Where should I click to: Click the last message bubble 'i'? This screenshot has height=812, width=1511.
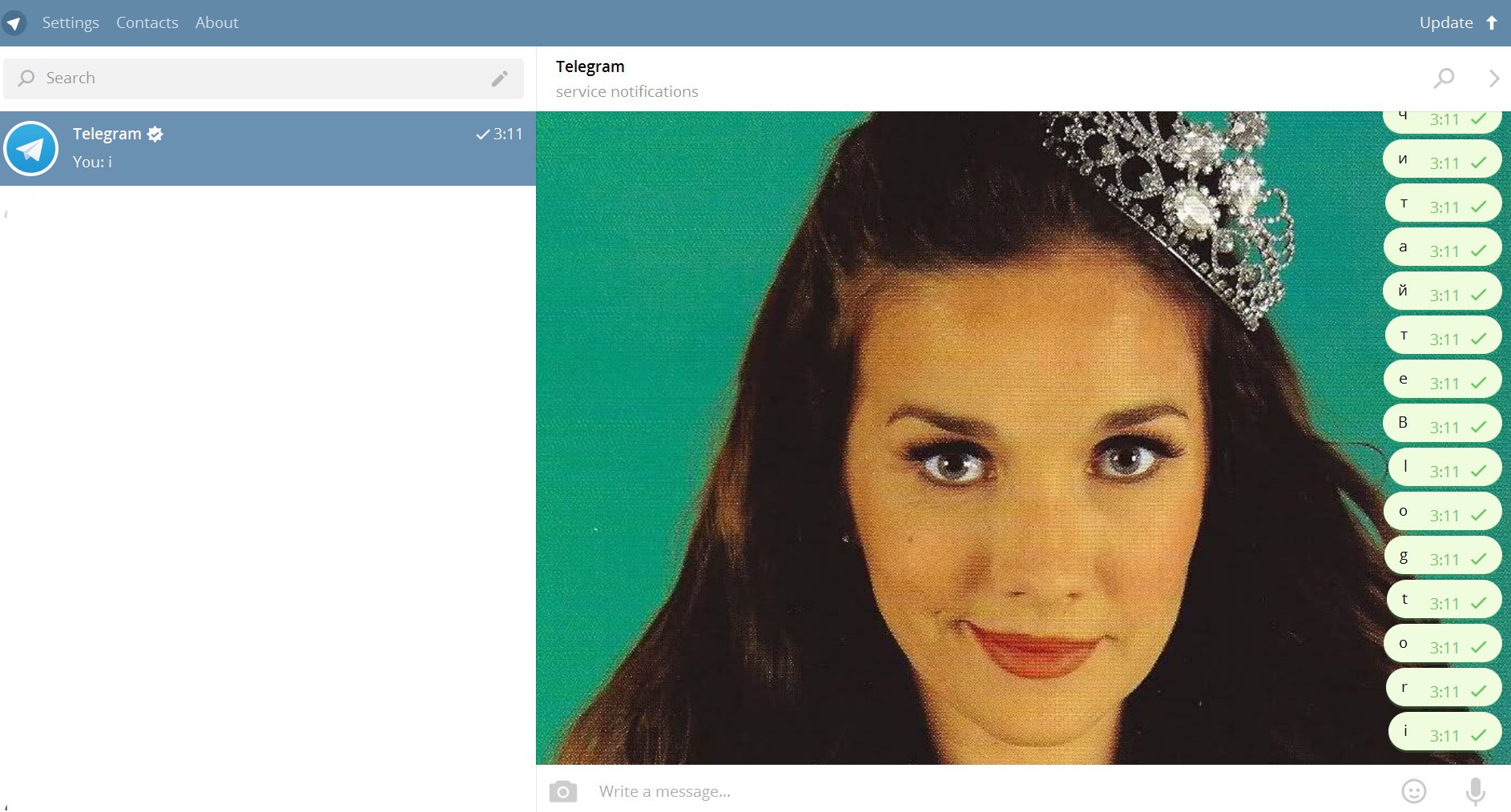click(x=1445, y=732)
